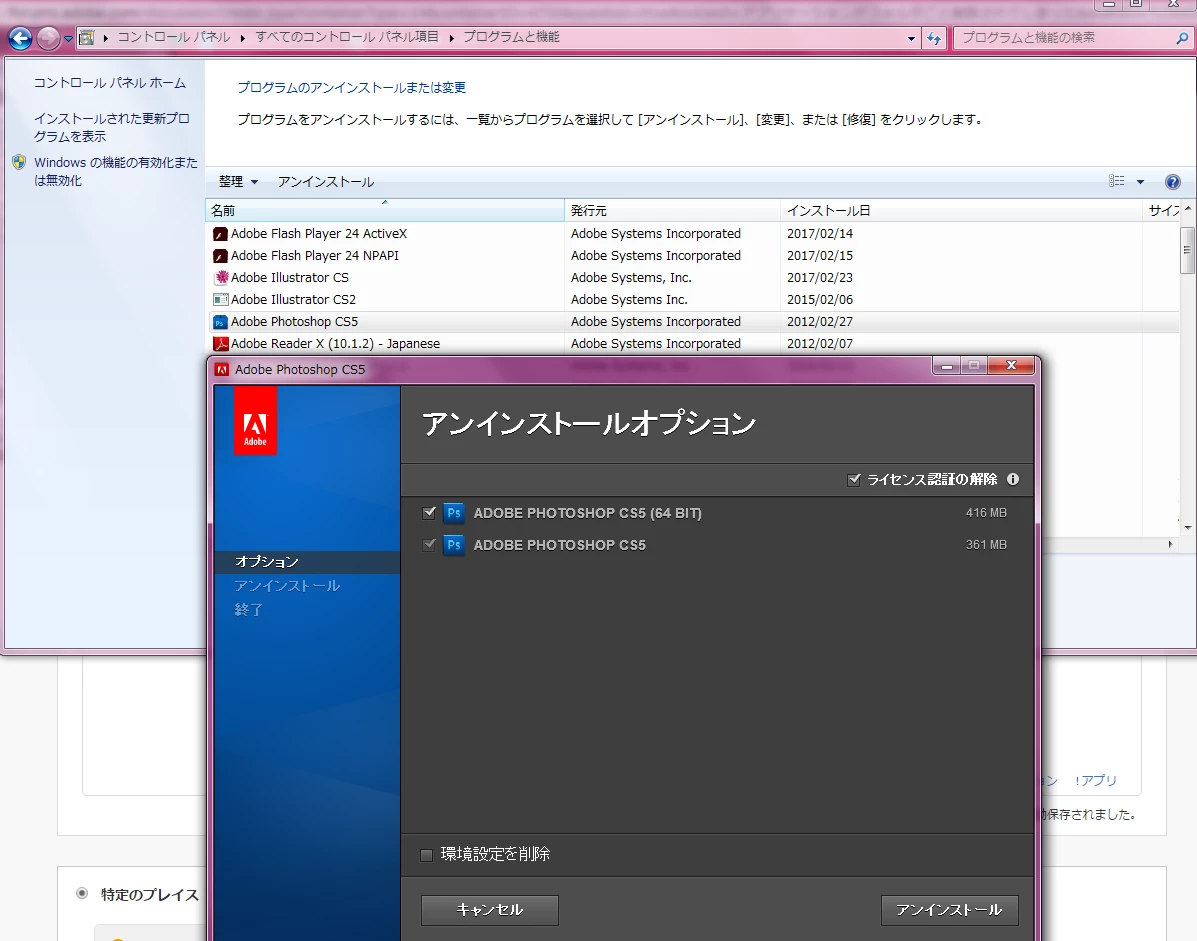1197x941 pixels.
Task: Select アンインストール step in uninstaller sidebar
Action: click(287, 585)
